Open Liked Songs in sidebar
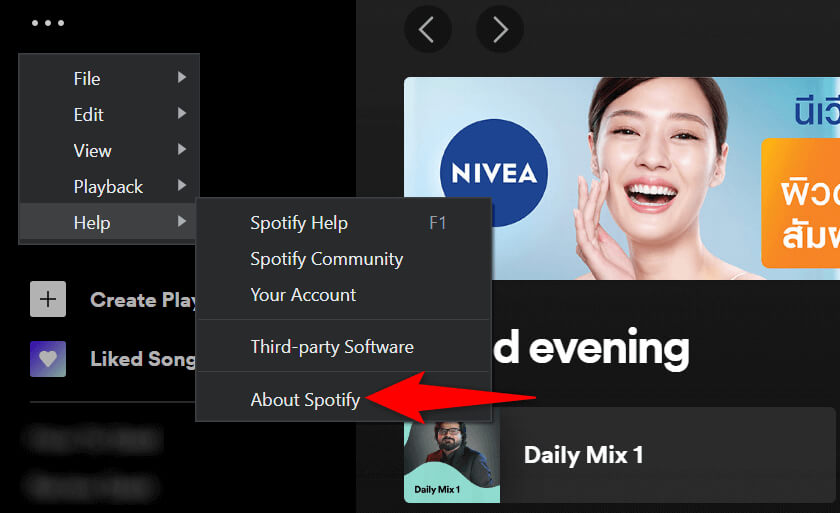 [x=143, y=359]
